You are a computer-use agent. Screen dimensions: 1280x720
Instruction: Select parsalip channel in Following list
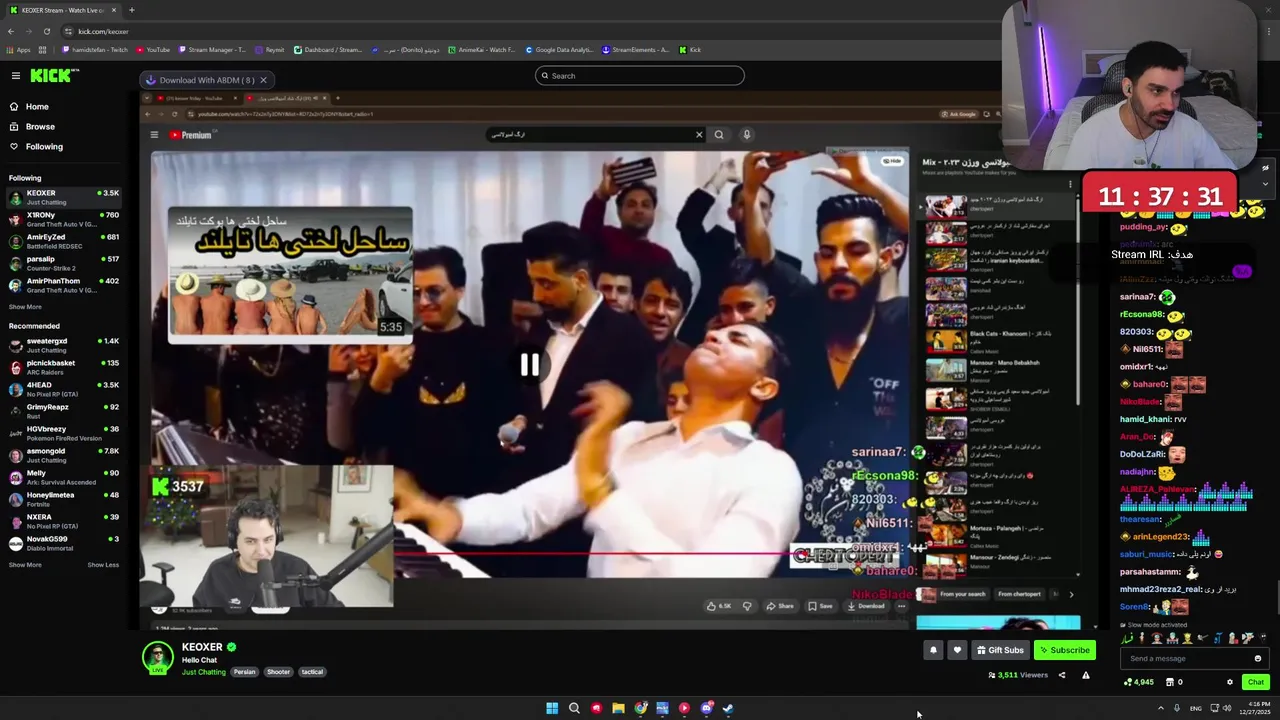coord(63,263)
